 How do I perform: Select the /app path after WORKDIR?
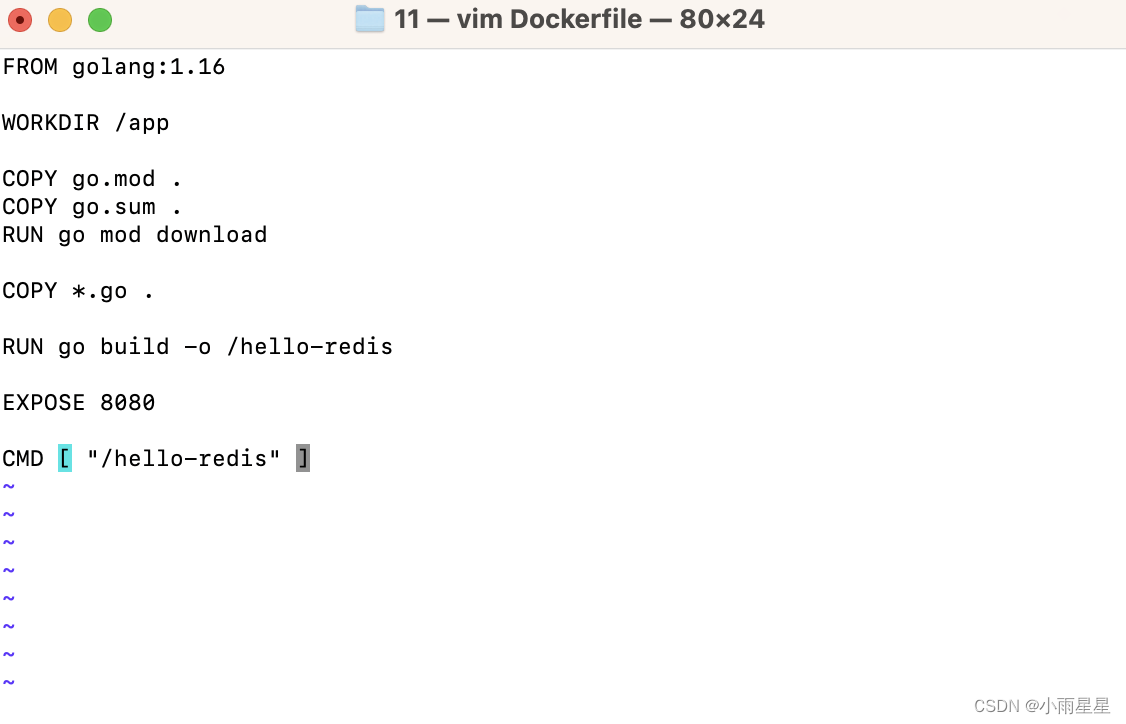tap(141, 123)
